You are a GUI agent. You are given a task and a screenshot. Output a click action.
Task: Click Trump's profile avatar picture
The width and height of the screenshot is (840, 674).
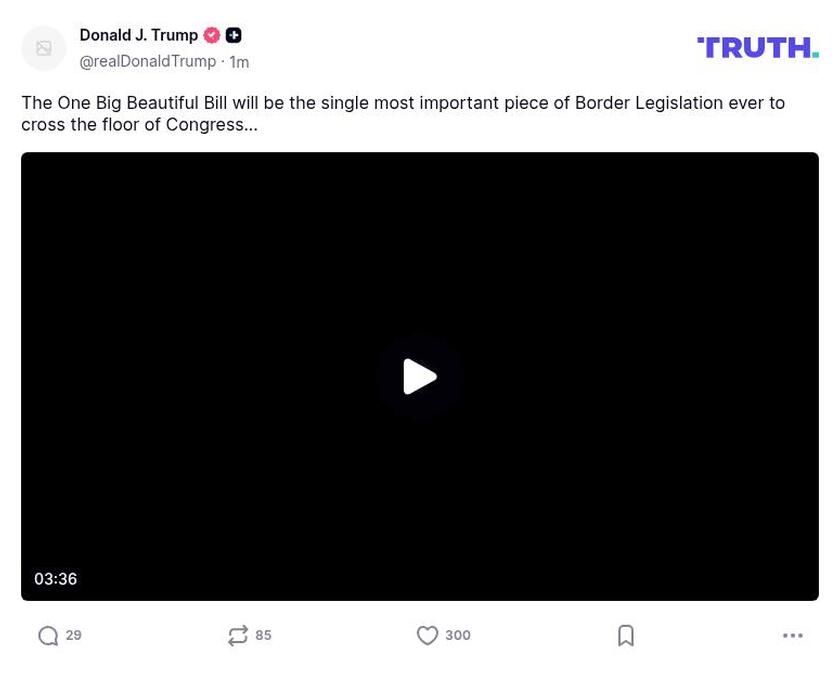(43, 47)
